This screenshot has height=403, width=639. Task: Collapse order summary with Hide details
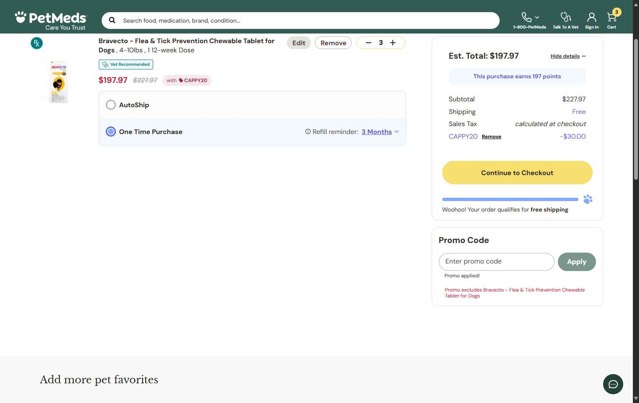(568, 56)
